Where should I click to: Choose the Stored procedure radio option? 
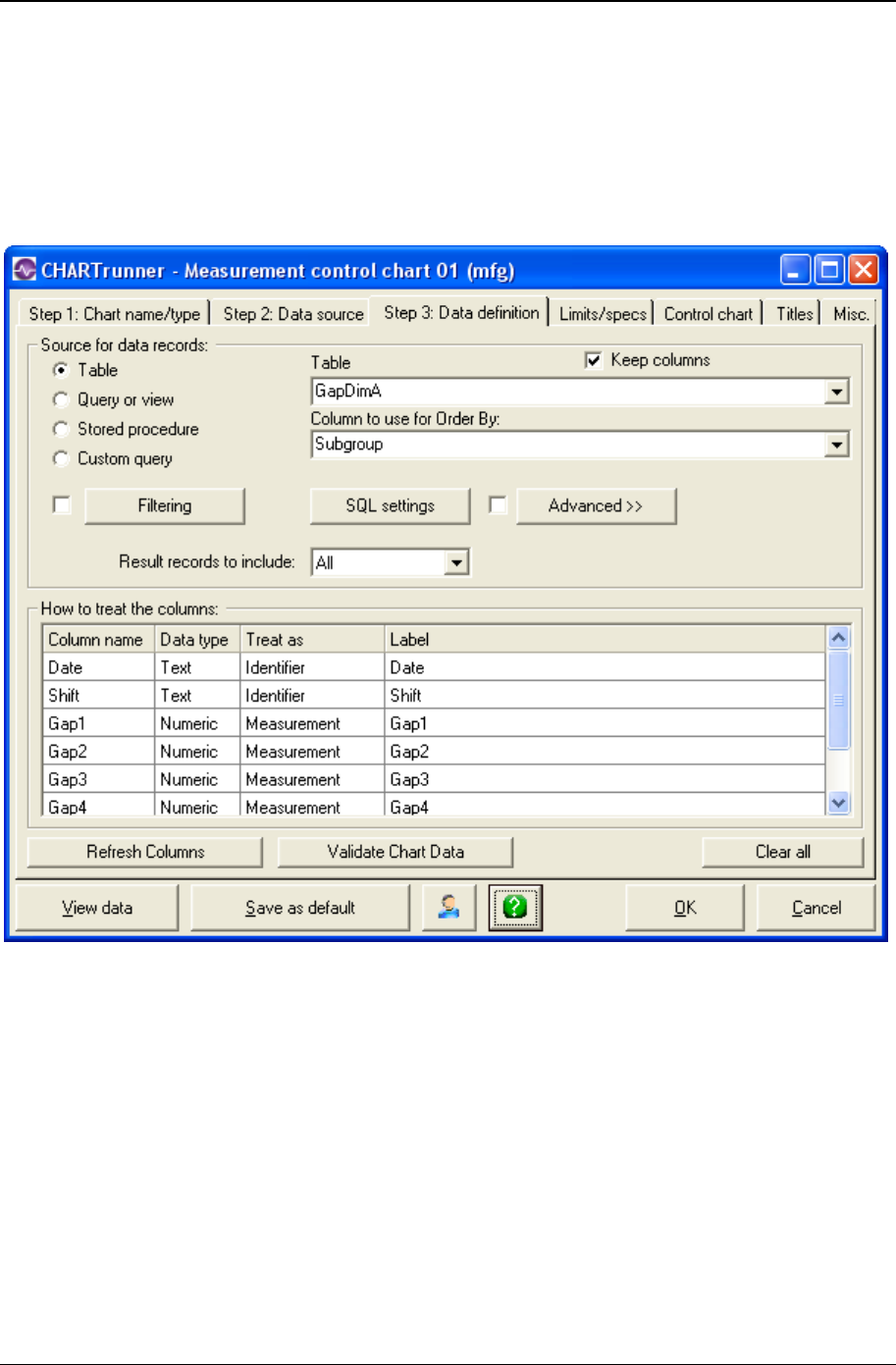point(61,429)
